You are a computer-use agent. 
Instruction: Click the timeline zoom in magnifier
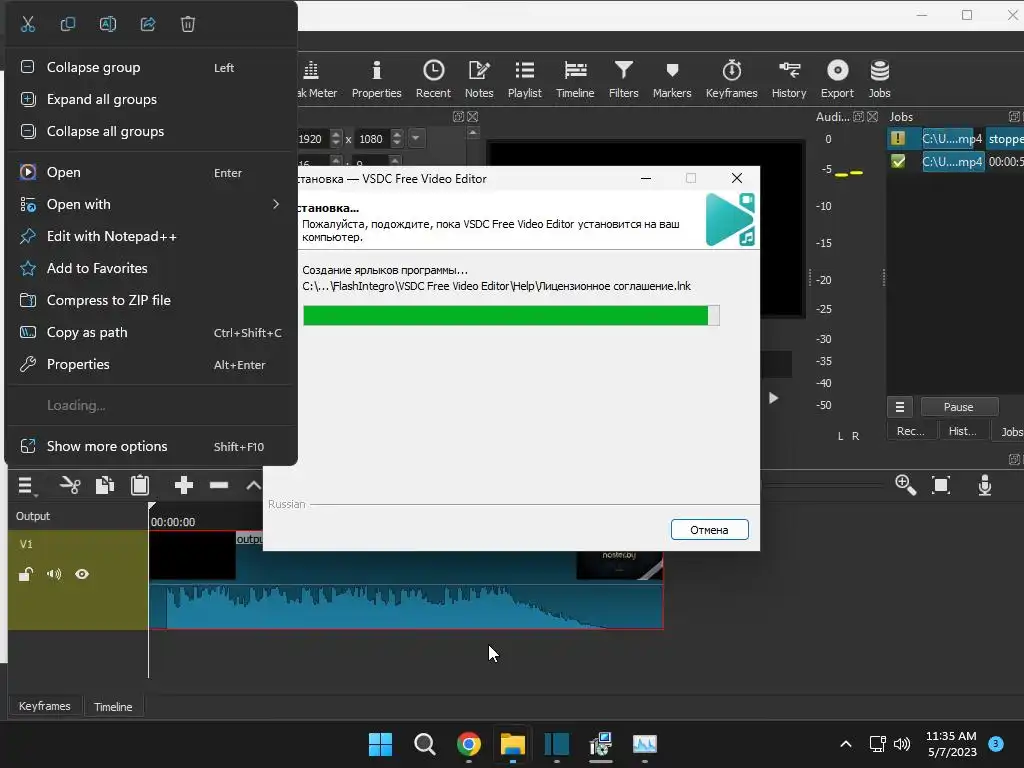pyautogui.click(x=905, y=485)
